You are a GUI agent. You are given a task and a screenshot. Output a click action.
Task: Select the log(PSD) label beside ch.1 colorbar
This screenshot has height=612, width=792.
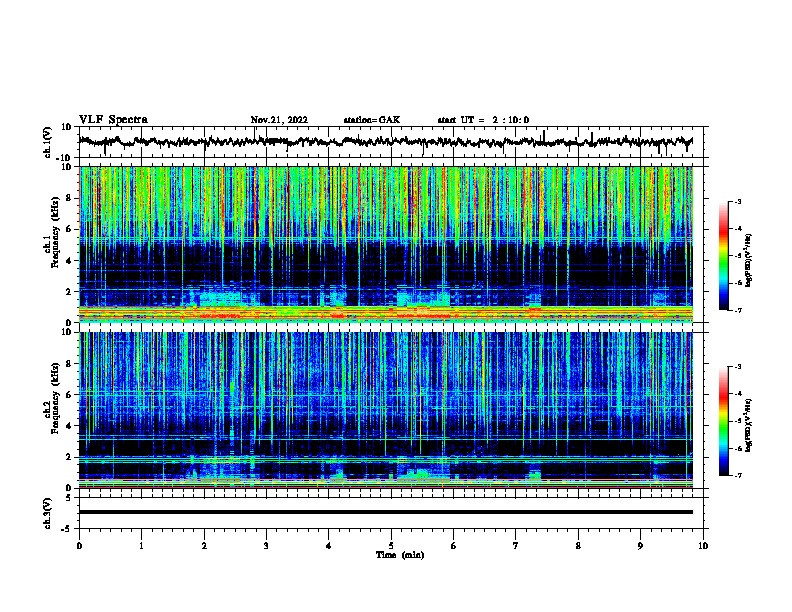[748, 261]
